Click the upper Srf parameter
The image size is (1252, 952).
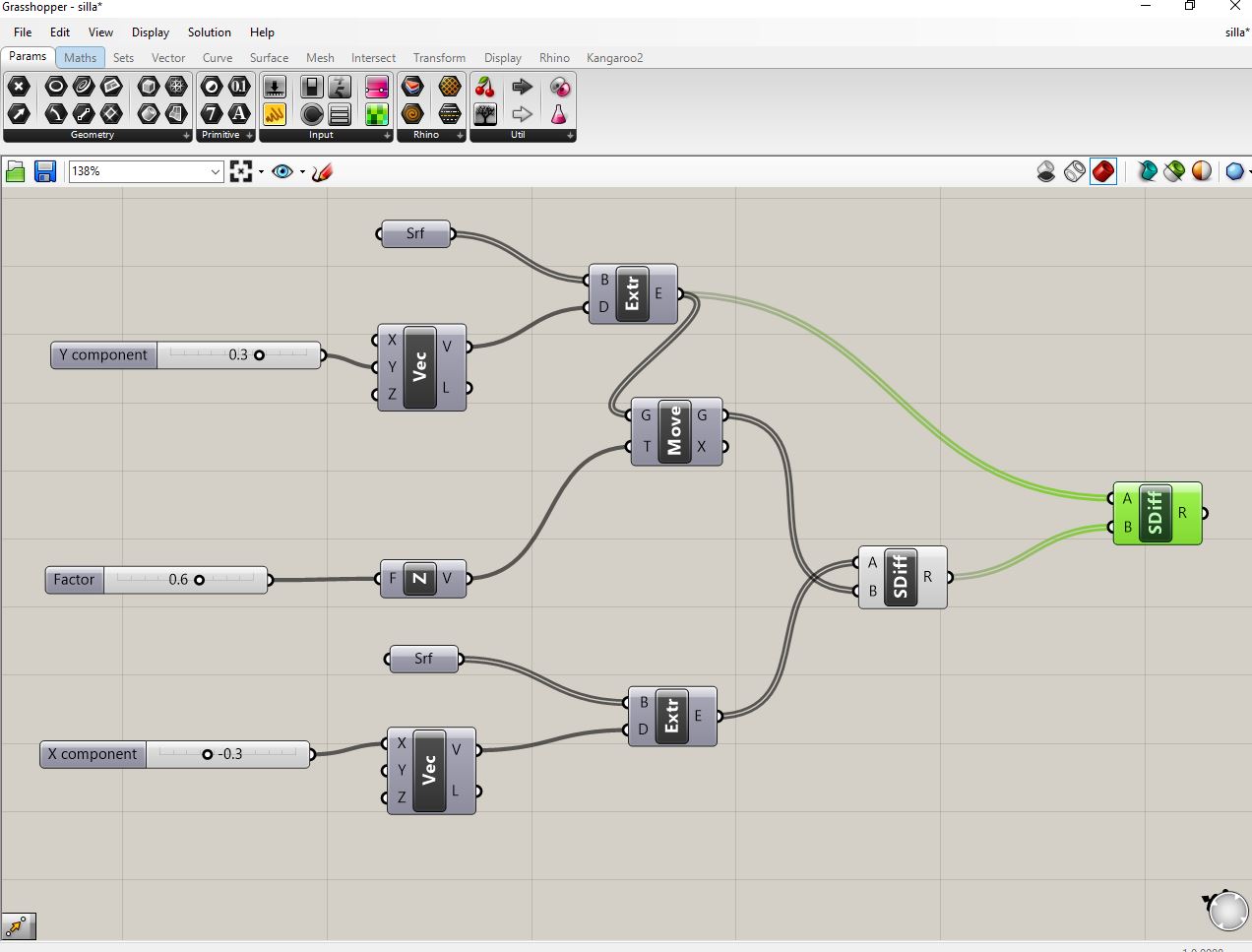click(x=414, y=233)
